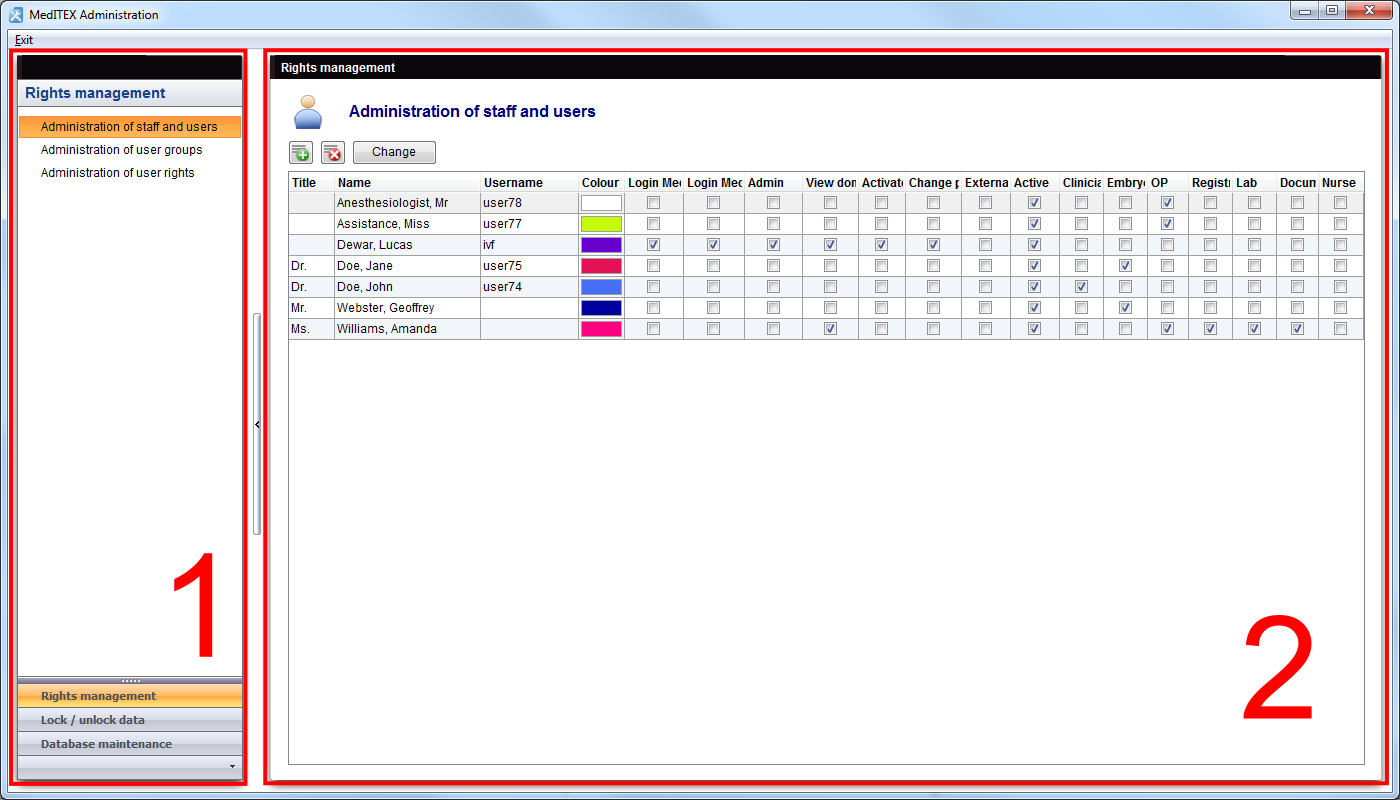The width and height of the screenshot is (1400, 800).
Task: Click username cell "ivf"
Action: pos(529,245)
